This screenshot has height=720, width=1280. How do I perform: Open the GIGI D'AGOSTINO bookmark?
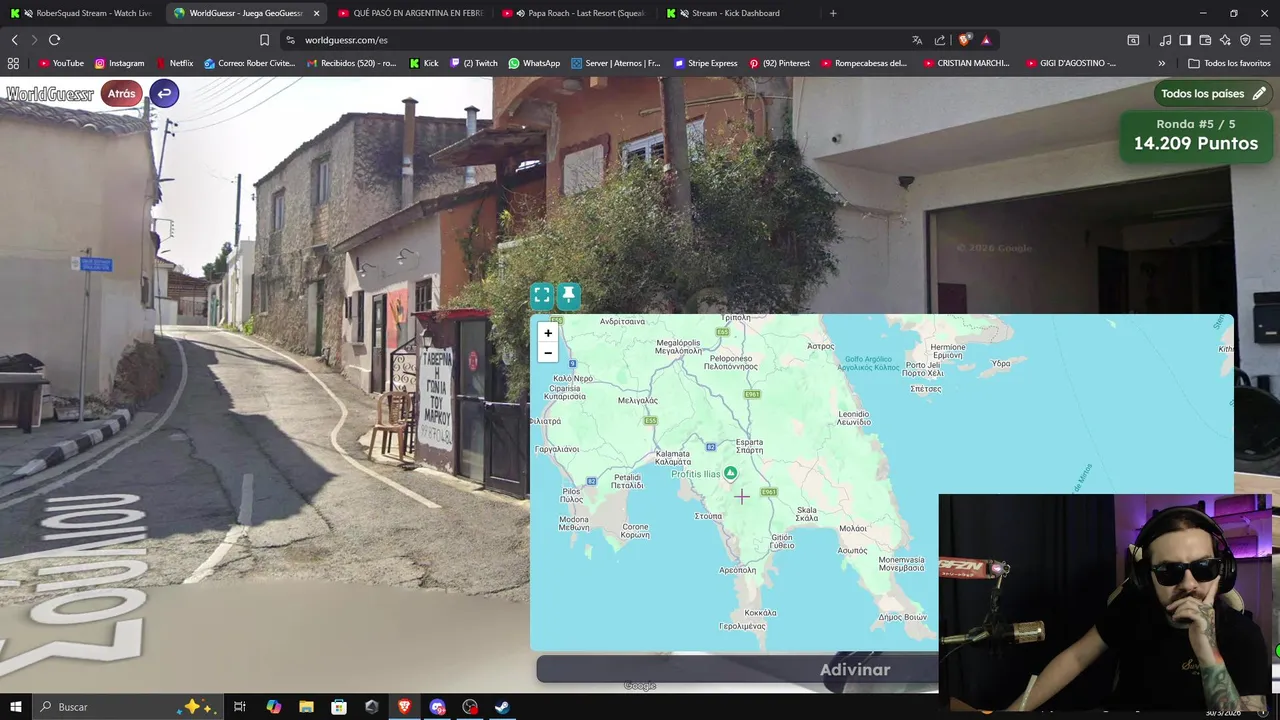pyautogui.click(x=1070, y=63)
